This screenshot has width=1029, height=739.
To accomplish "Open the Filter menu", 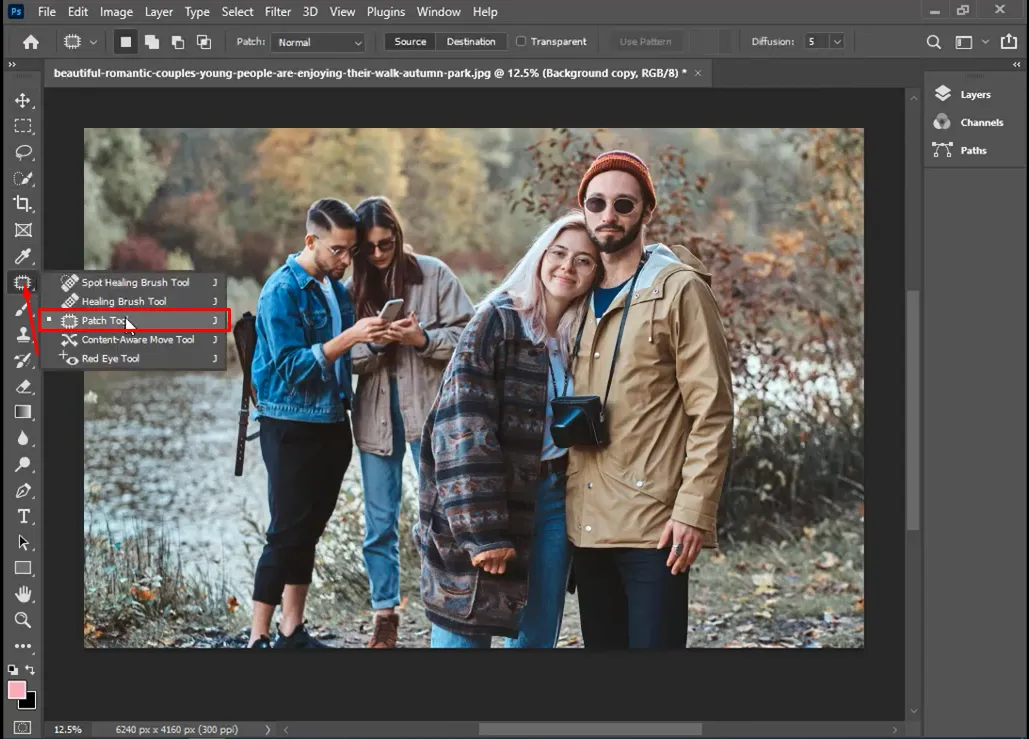I will click(x=278, y=12).
